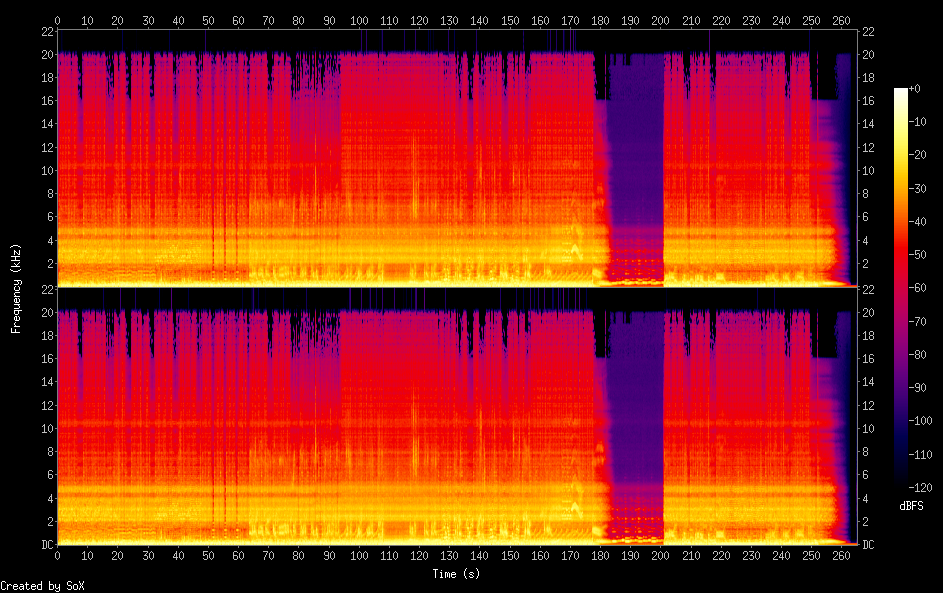The height and width of the screenshot is (593, 943).
Task: Click the "Frequency (kHz)" vertical axis label
Action: [16, 288]
